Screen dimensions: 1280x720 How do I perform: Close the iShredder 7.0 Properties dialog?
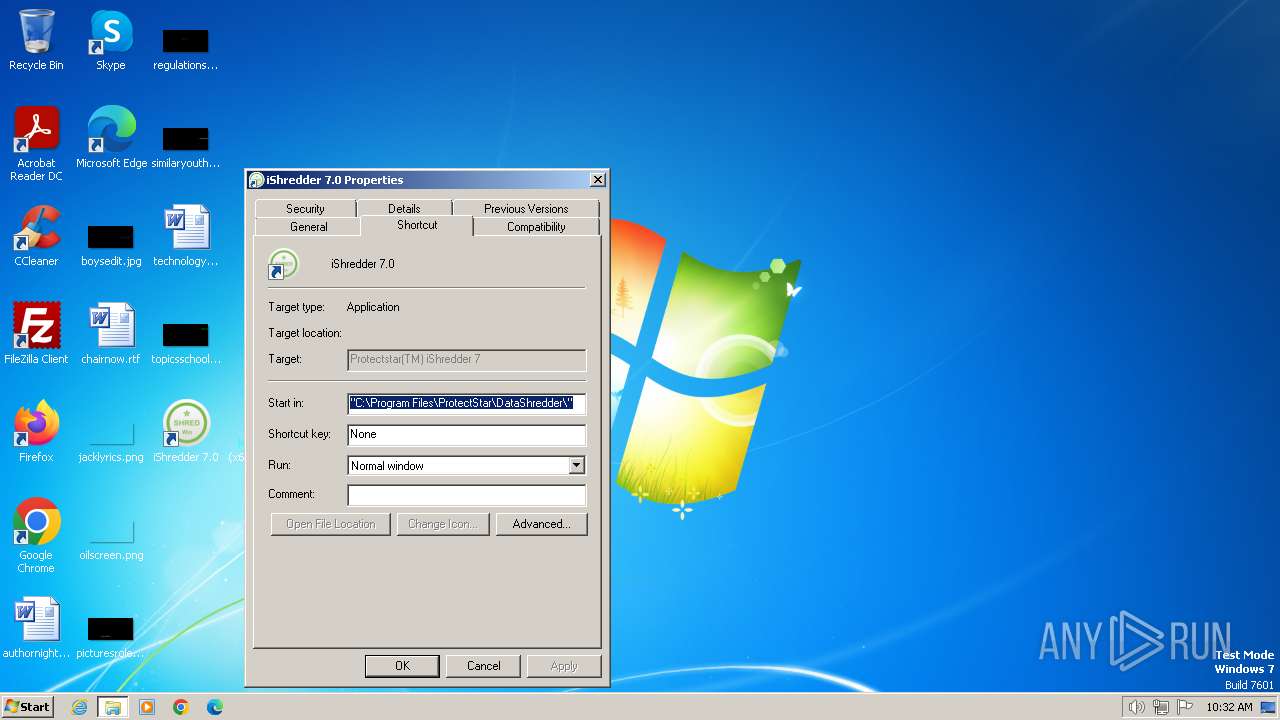pyautogui.click(x=597, y=180)
